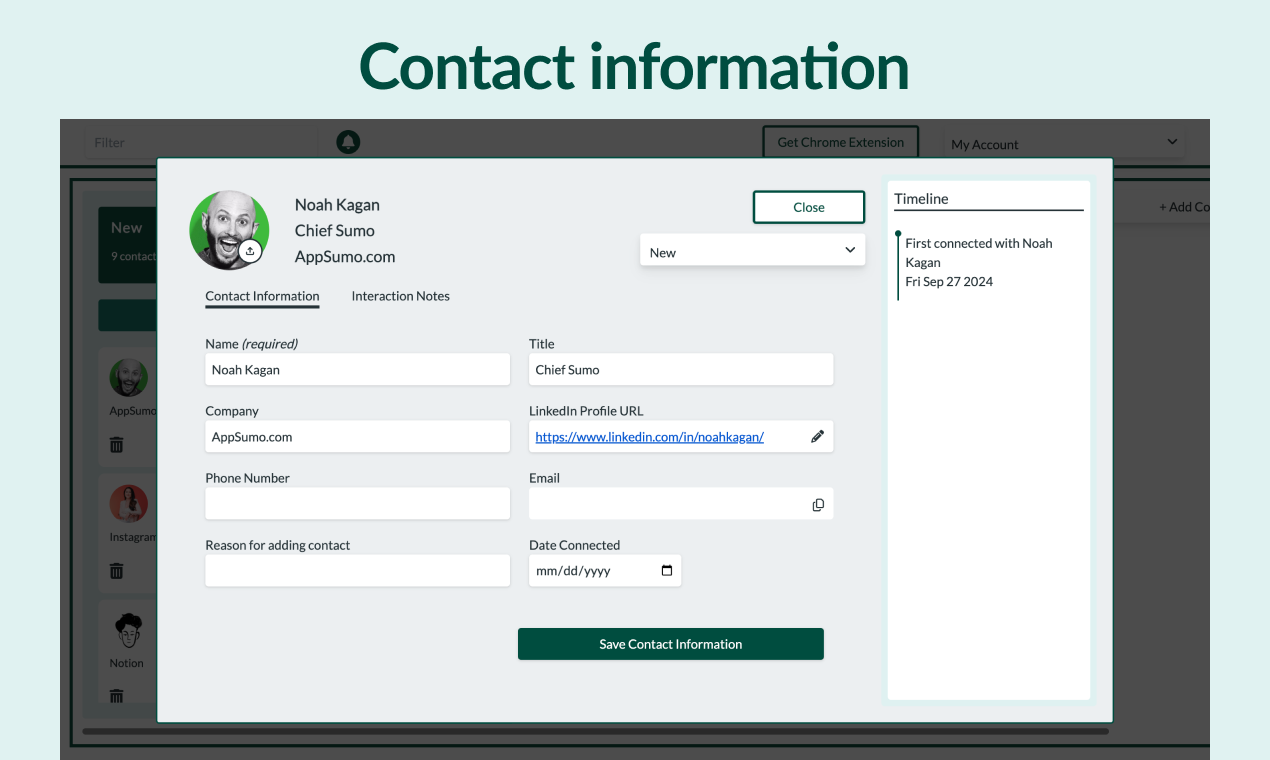Click the Filter search field
1270x760 pixels.
pyautogui.click(x=201, y=142)
